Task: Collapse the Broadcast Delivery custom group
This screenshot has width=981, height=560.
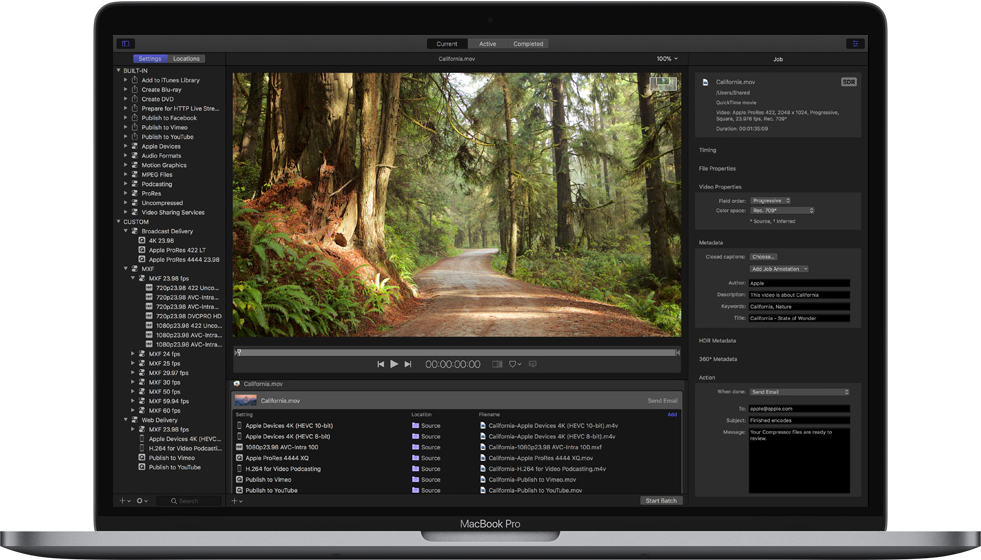Action: pyautogui.click(x=126, y=231)
